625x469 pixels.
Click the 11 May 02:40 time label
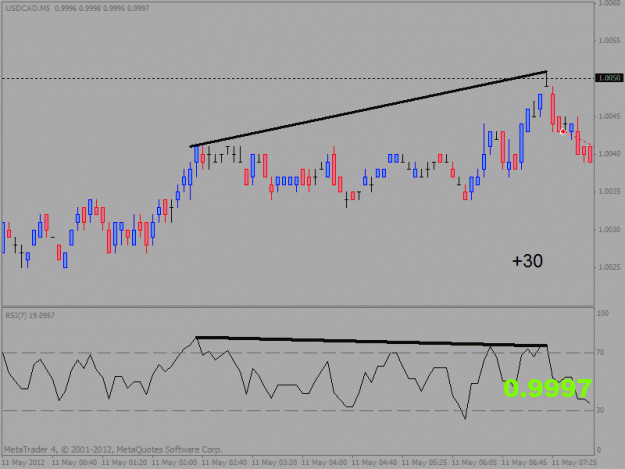point(224,463)
